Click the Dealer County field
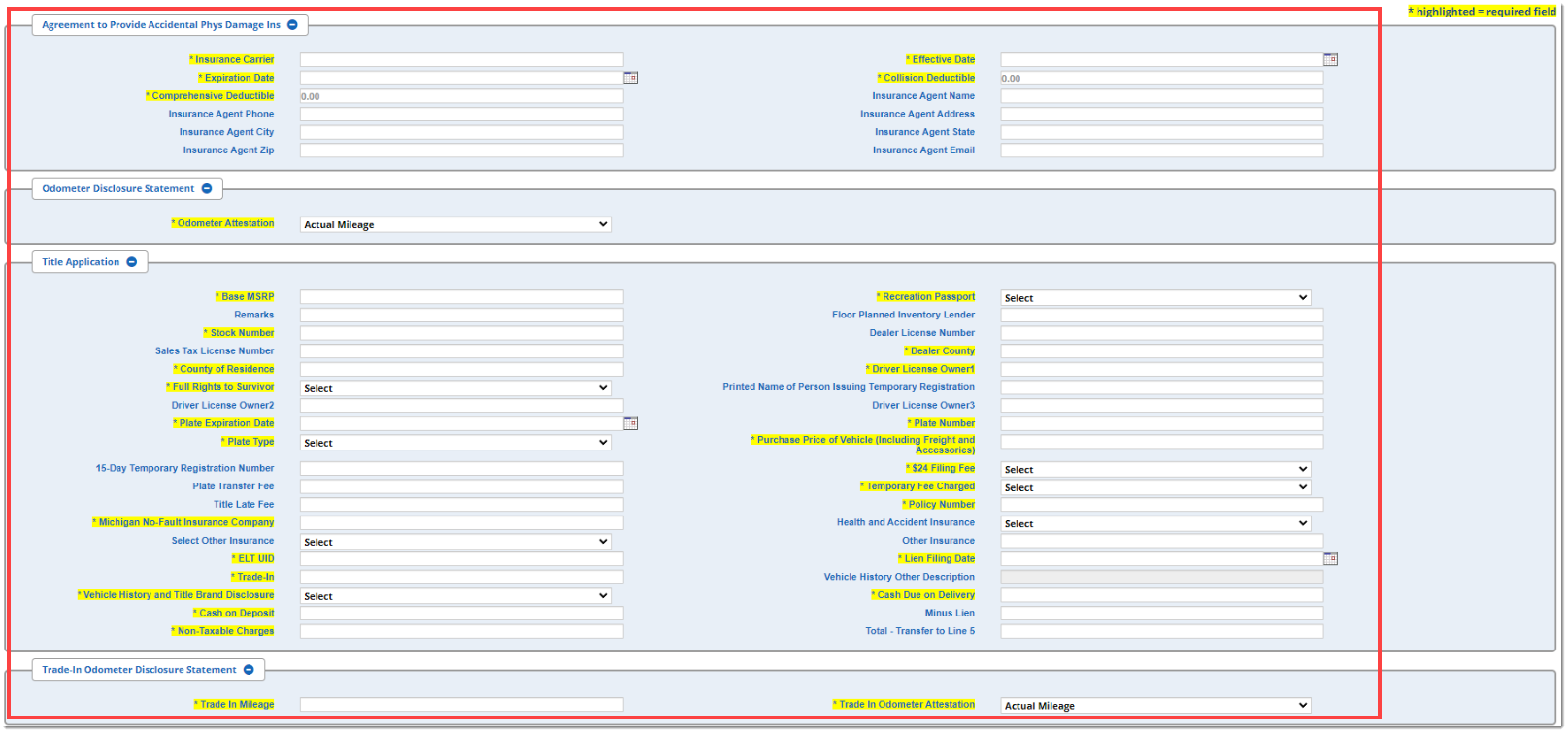This screenshot has width=1568, height=733. click(x=1162, y=351)
